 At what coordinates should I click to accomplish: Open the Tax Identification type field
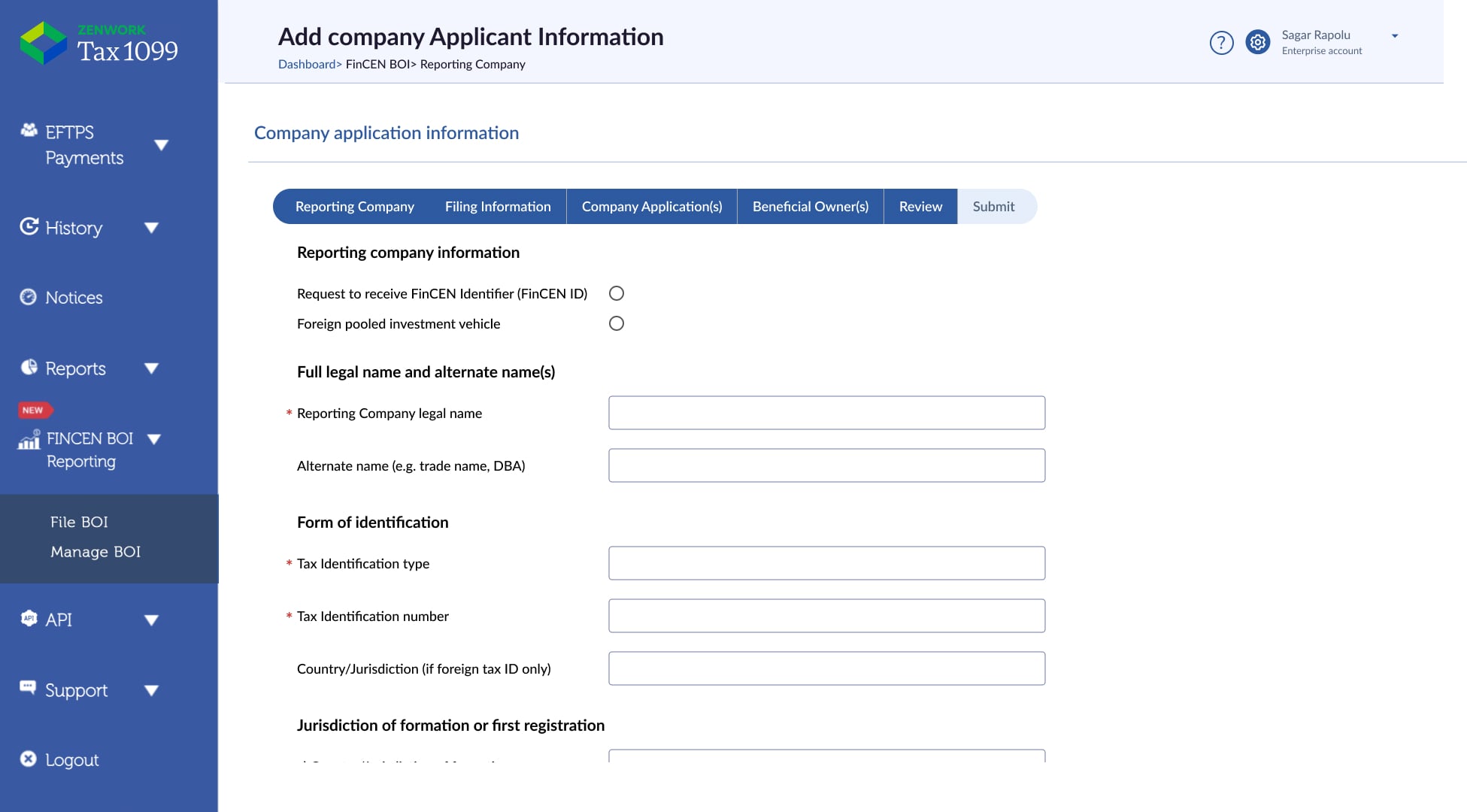826,563
